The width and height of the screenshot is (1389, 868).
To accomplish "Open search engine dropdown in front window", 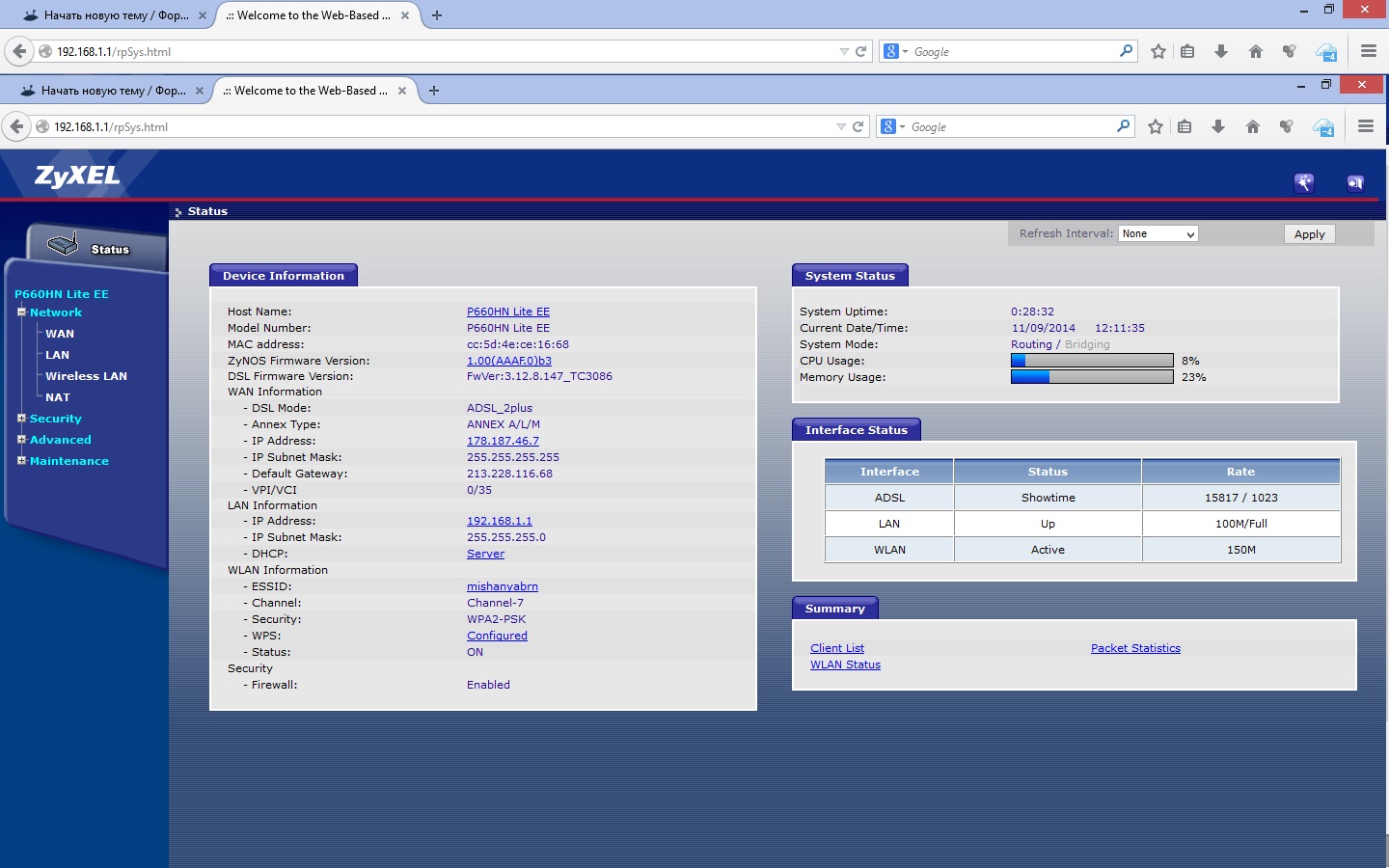I will pyautogui.click(x=903, y=126).
